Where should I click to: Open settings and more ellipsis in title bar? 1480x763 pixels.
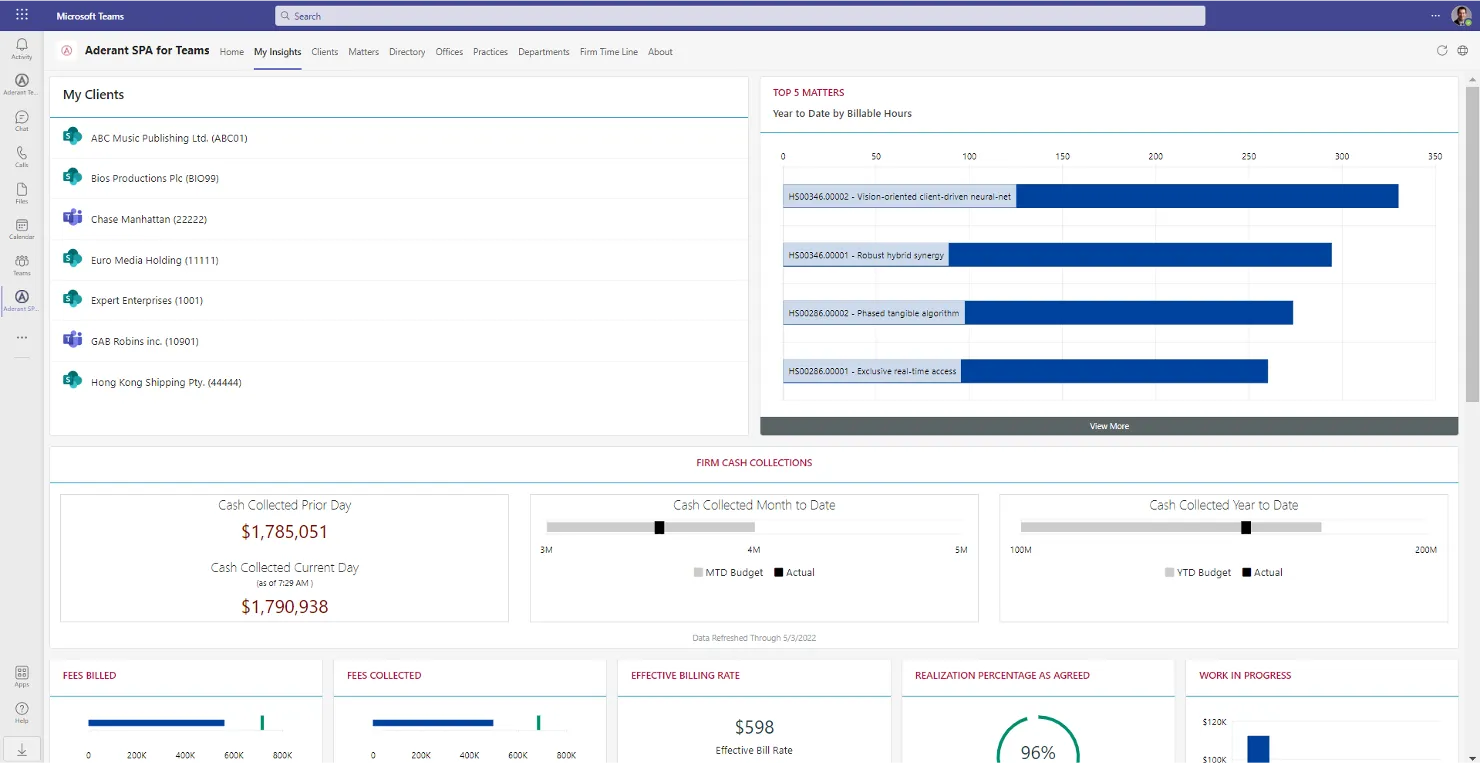1436,15
